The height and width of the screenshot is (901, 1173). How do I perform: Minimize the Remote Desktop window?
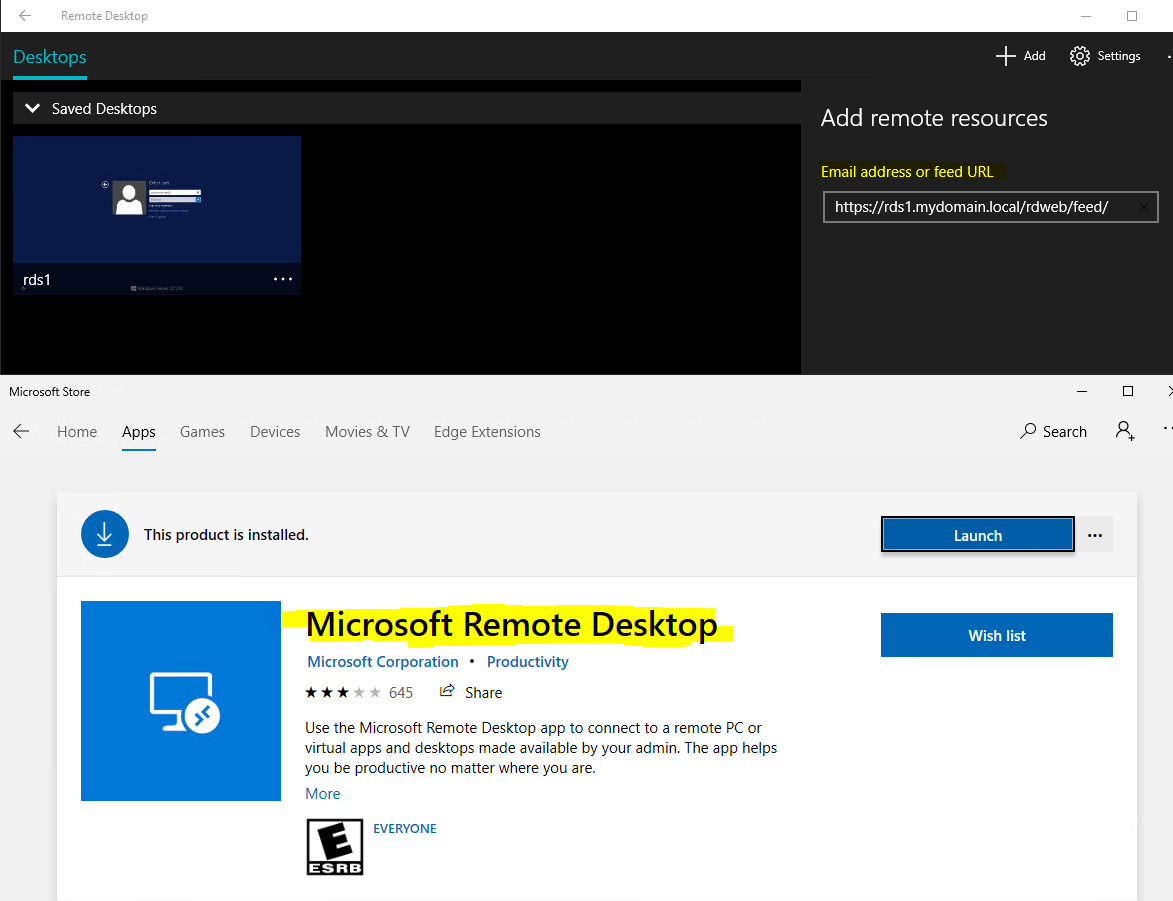pyautogui.click(x=1086, y=16)
